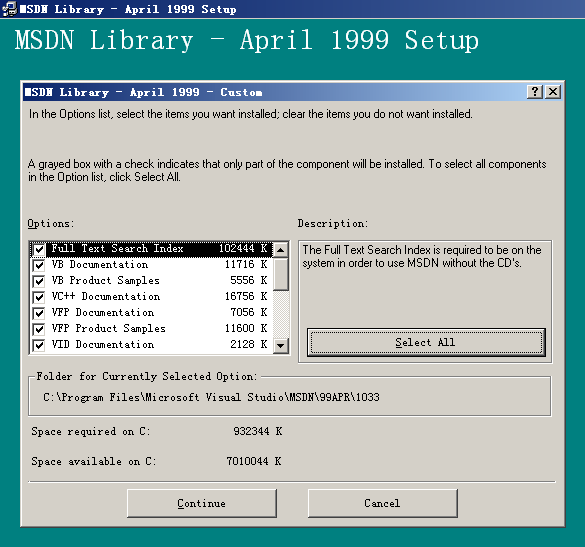Click the large MSDN Library Setup heading
This screenshot has width=585, height=547.
click(247, 40)
